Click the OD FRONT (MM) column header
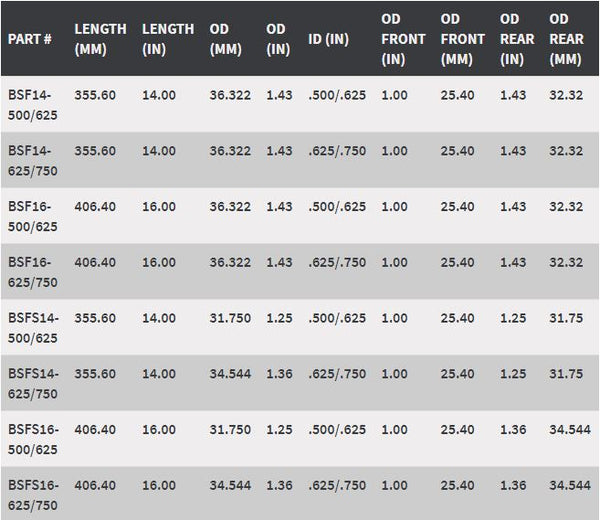Viewport: 600px width, 520px height. pos(461,39)
